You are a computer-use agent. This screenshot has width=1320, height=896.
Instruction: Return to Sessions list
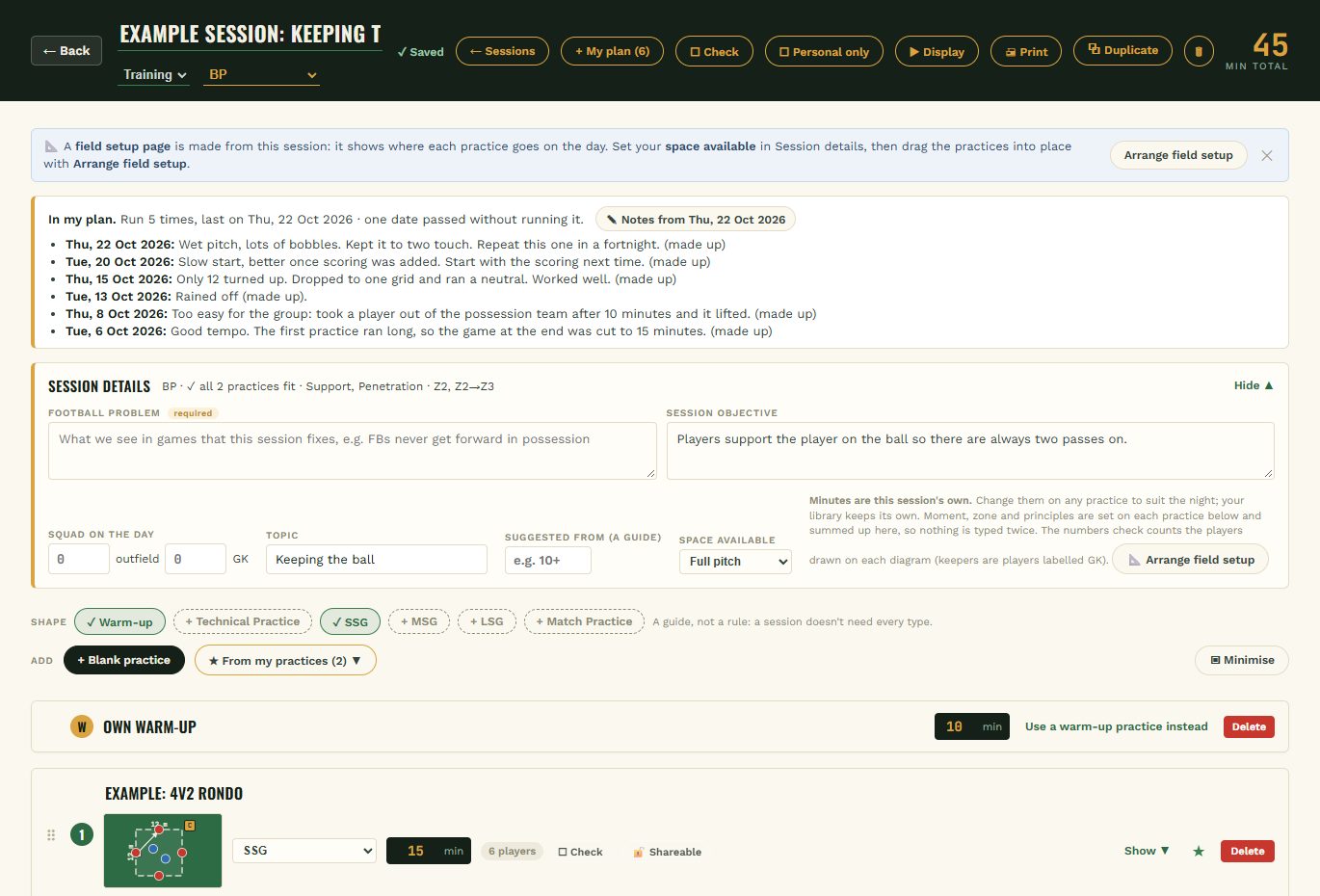tap(502, 51)
